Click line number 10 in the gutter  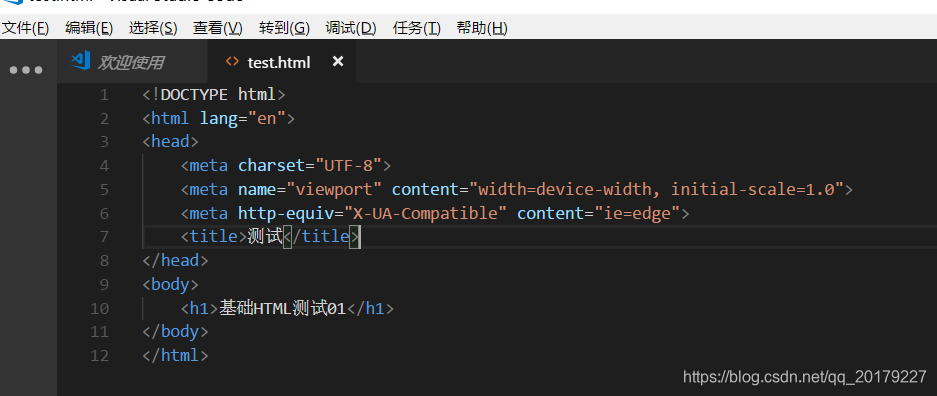[100, 308]
